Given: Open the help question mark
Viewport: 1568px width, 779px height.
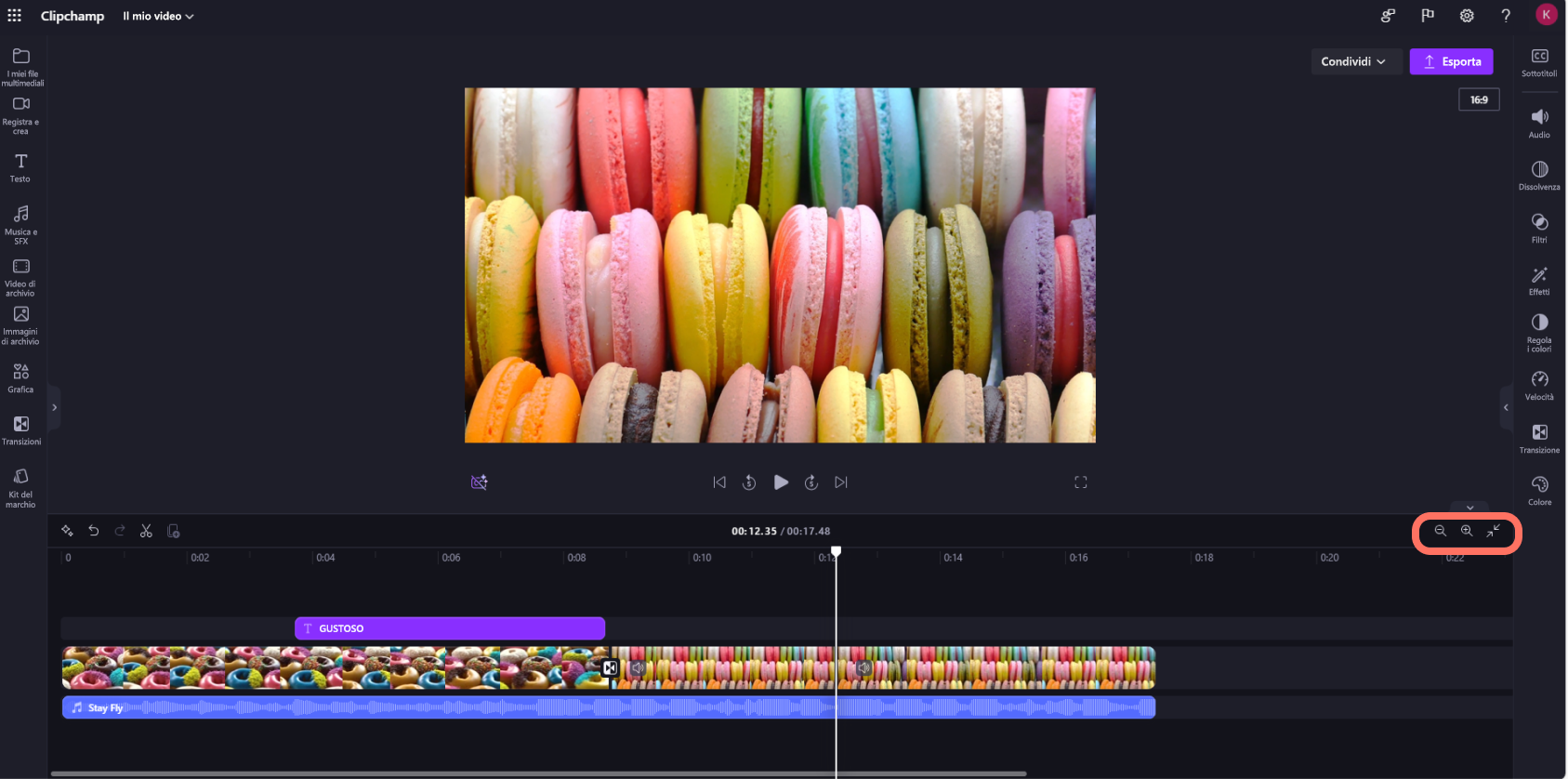Looking at the screenshot, I should 1506,15.
